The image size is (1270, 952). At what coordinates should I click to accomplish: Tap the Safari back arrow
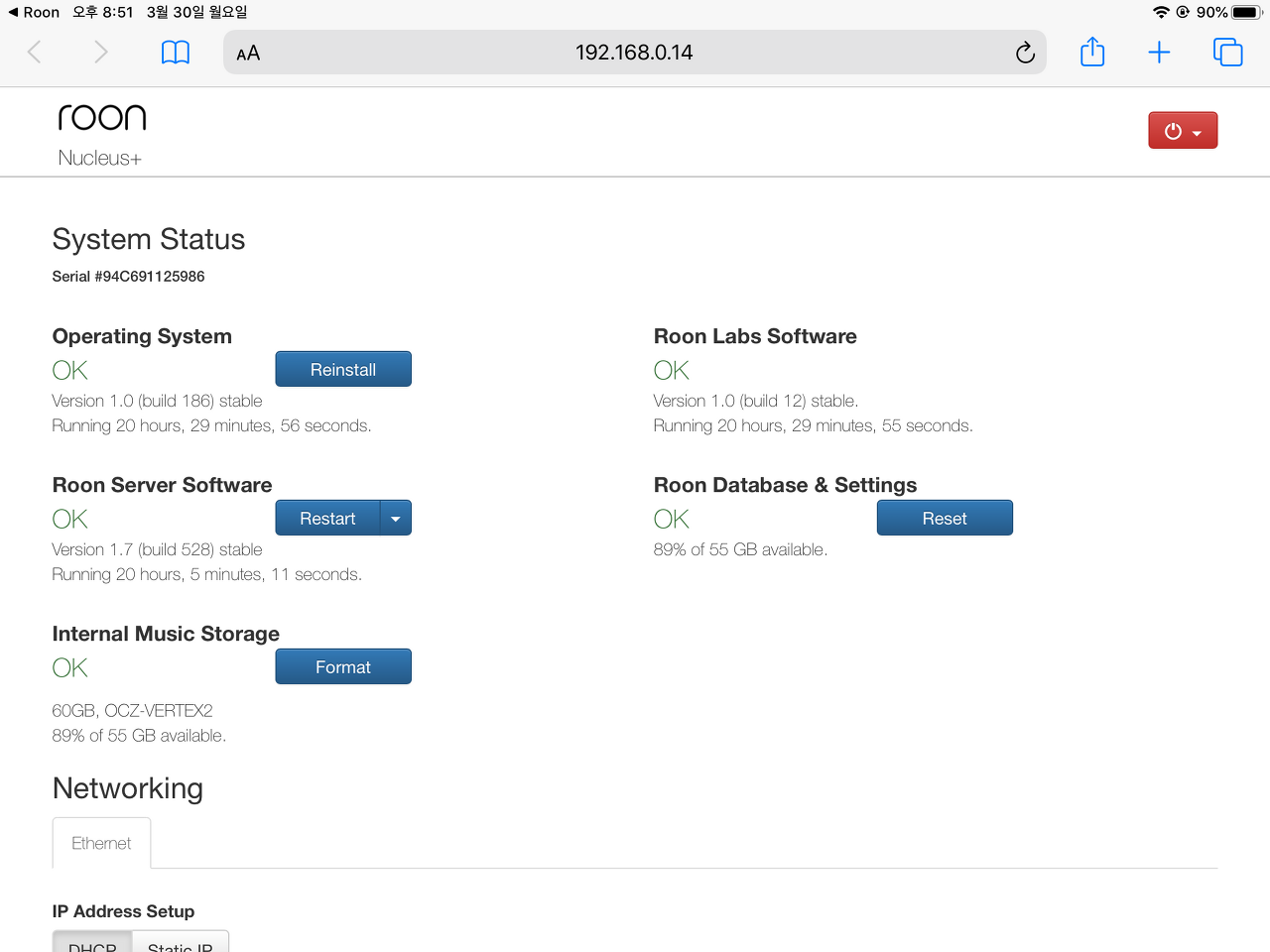pos(35,52)
